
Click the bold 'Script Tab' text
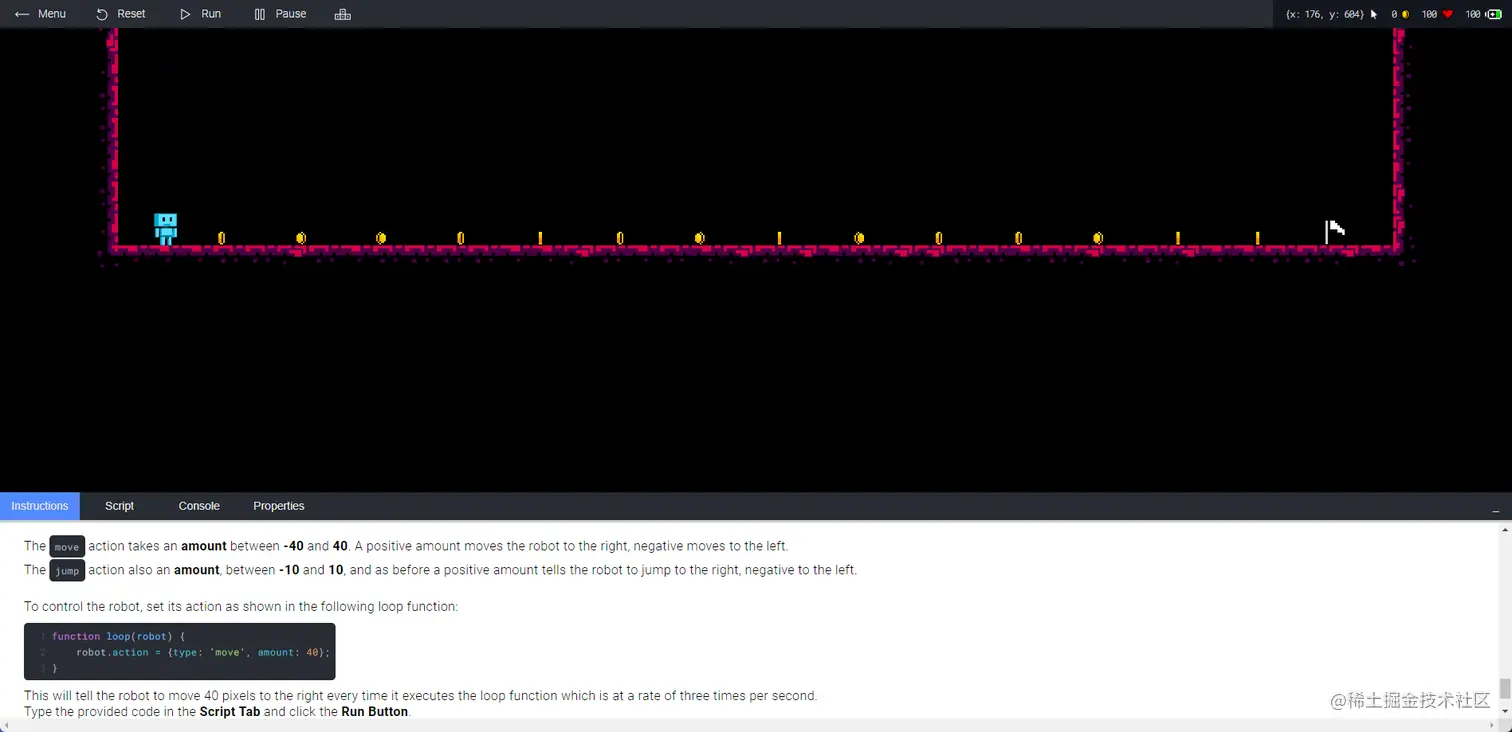pos(230,712)
